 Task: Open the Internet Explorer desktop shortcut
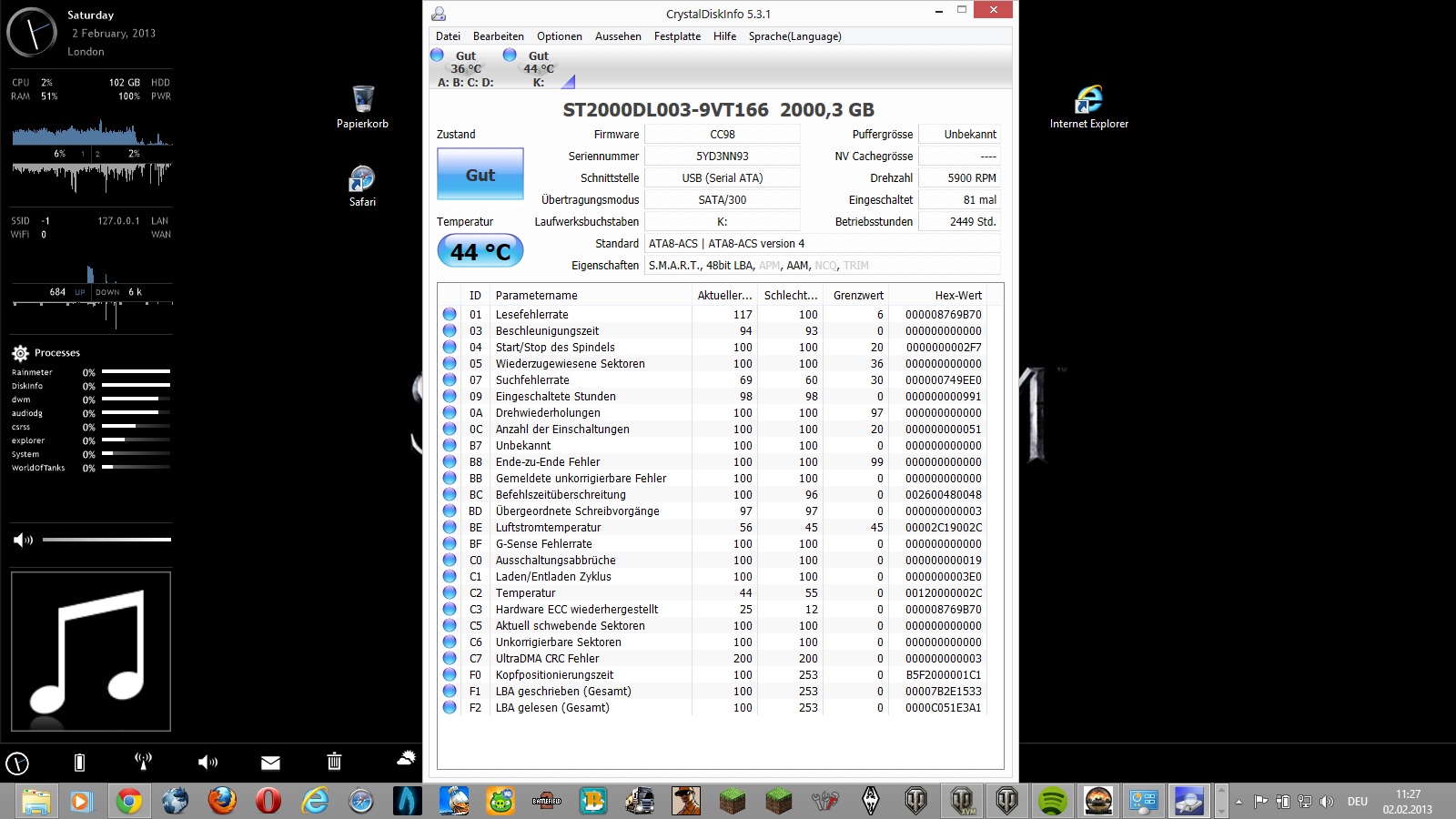click(1089, 106)
